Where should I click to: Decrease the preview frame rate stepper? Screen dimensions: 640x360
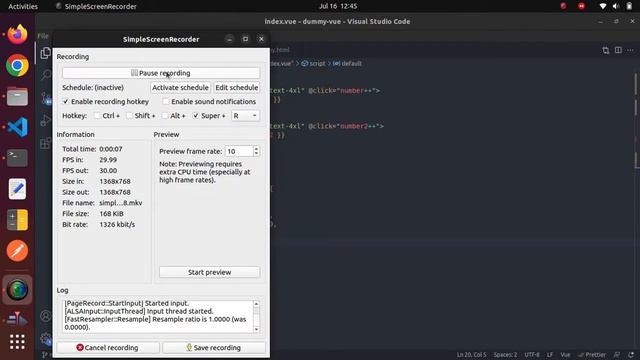(256, 154)
